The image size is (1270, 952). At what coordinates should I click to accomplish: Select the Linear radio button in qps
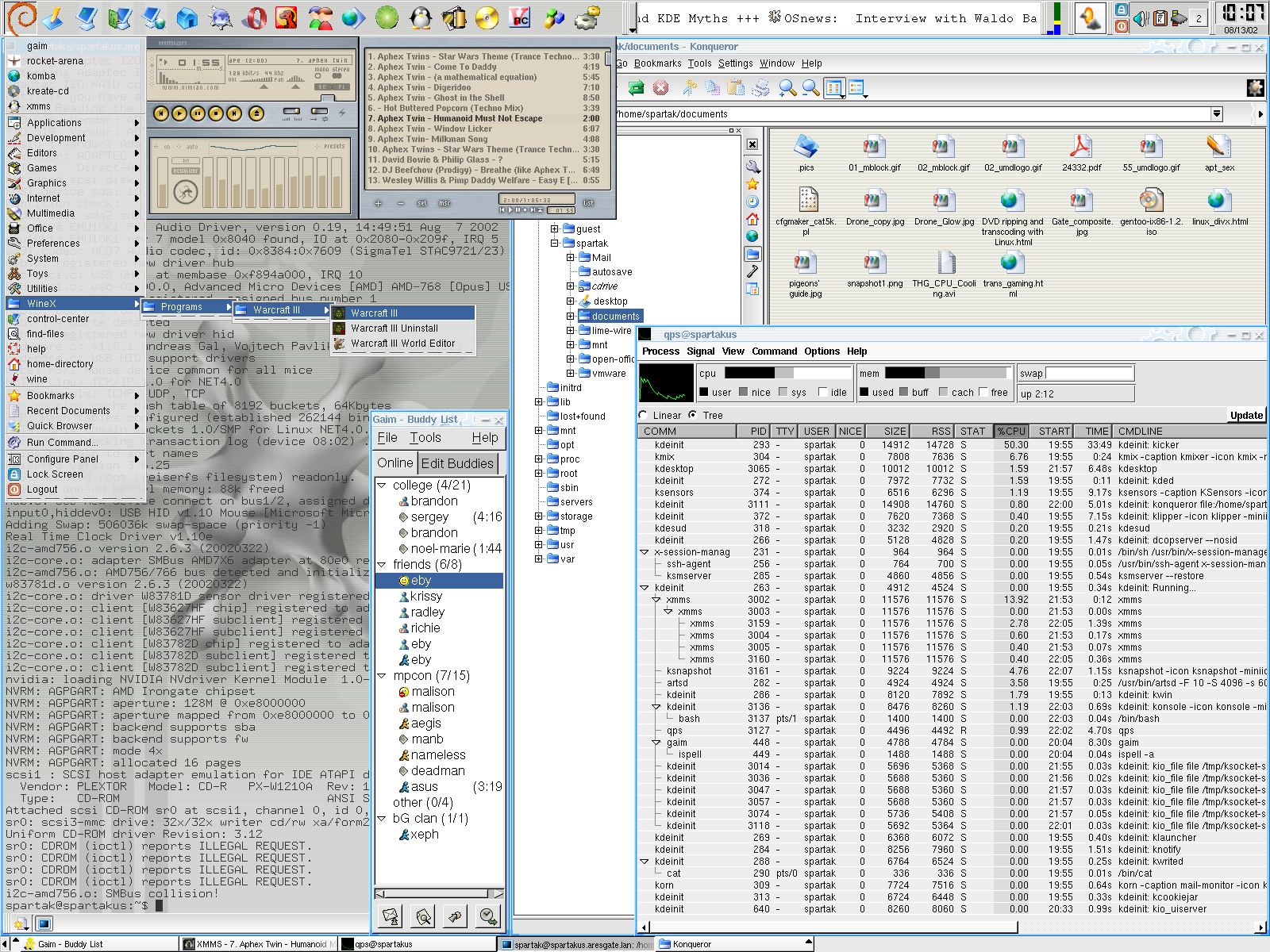(644, 415)
